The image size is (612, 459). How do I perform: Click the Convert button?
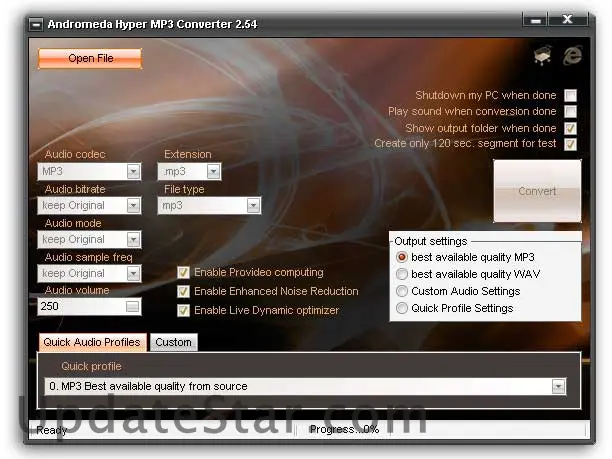537,191
